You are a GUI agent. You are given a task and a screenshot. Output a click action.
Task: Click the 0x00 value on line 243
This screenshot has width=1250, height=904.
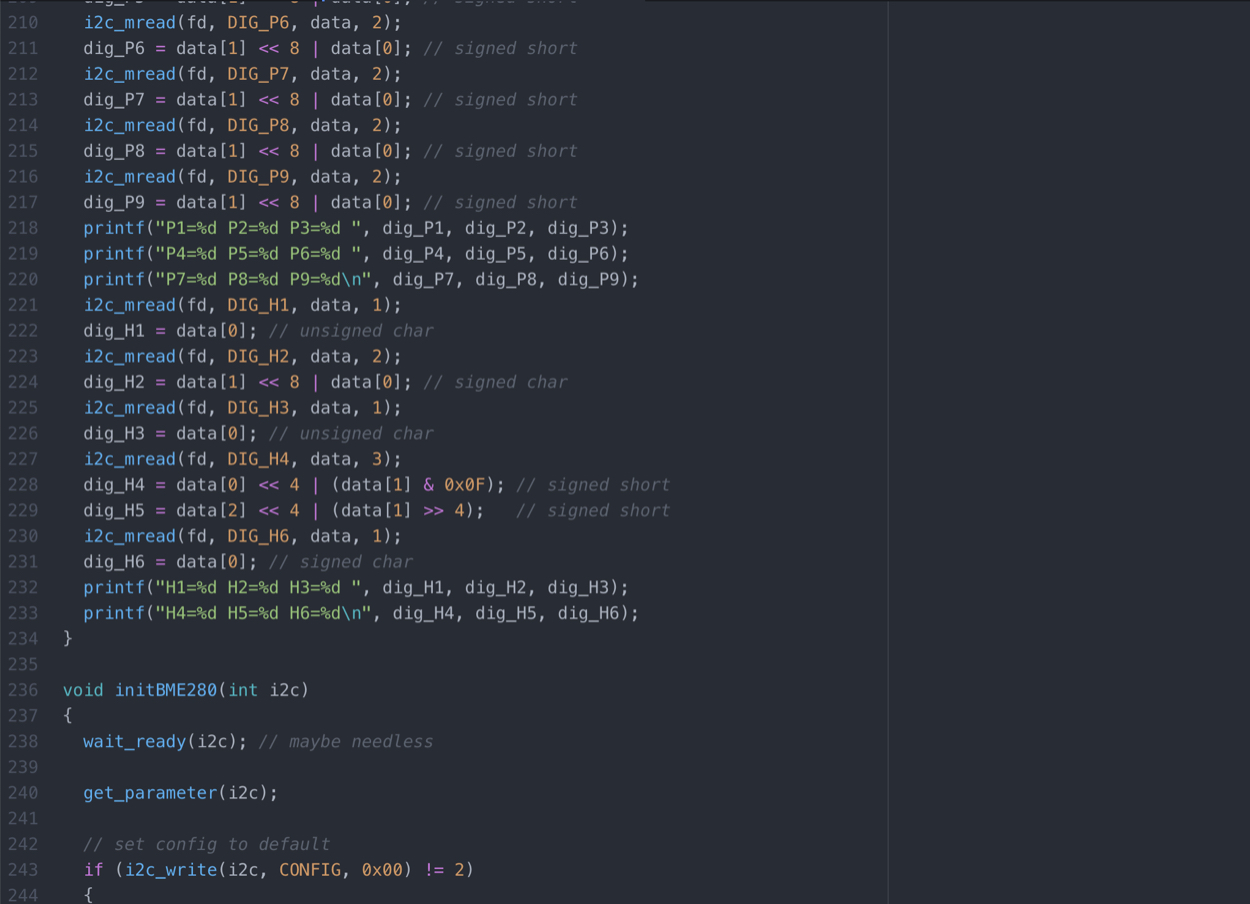click(x=382, y=870)
